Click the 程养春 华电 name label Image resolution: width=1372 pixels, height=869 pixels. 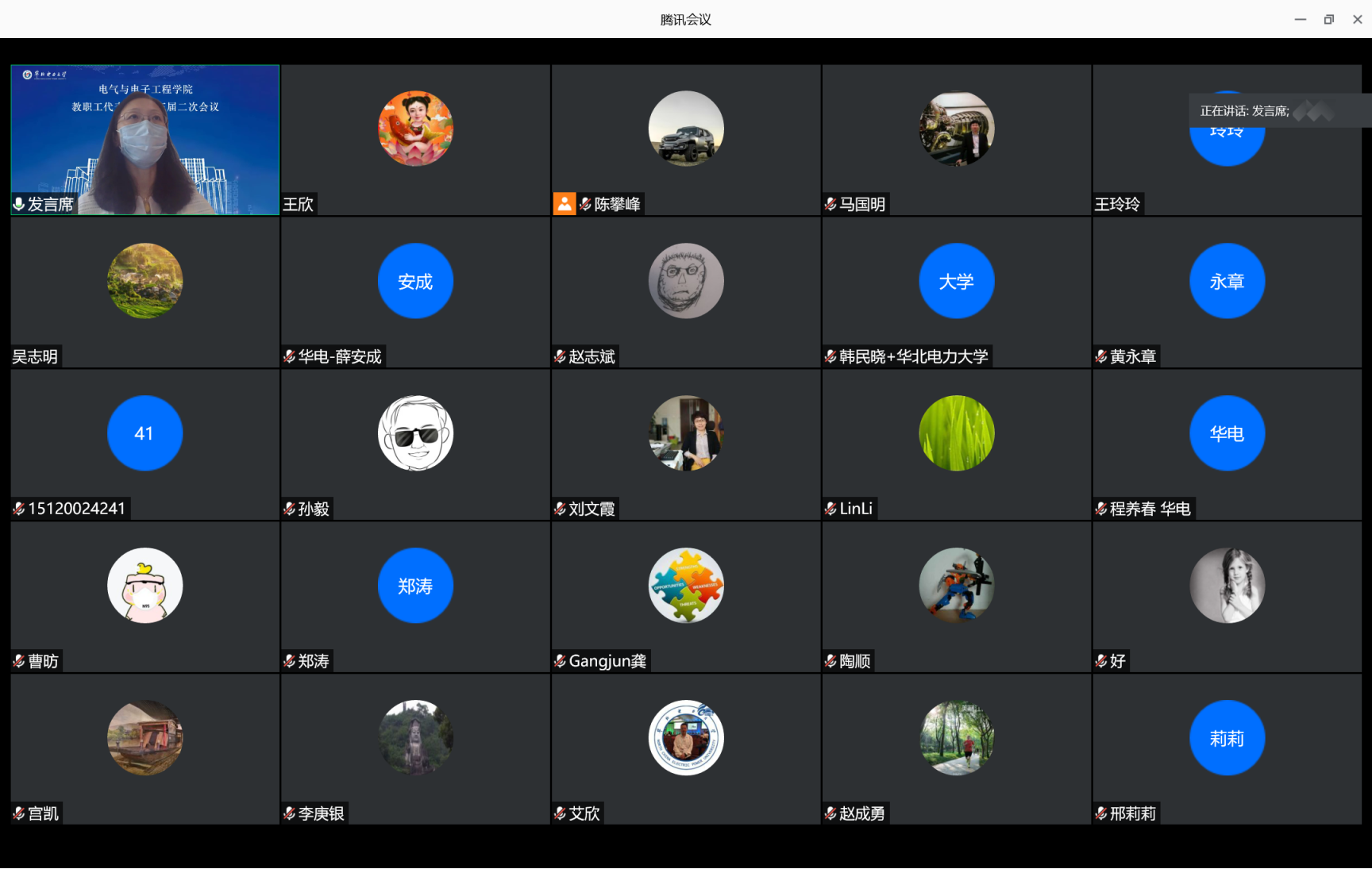coord(1150,509)
